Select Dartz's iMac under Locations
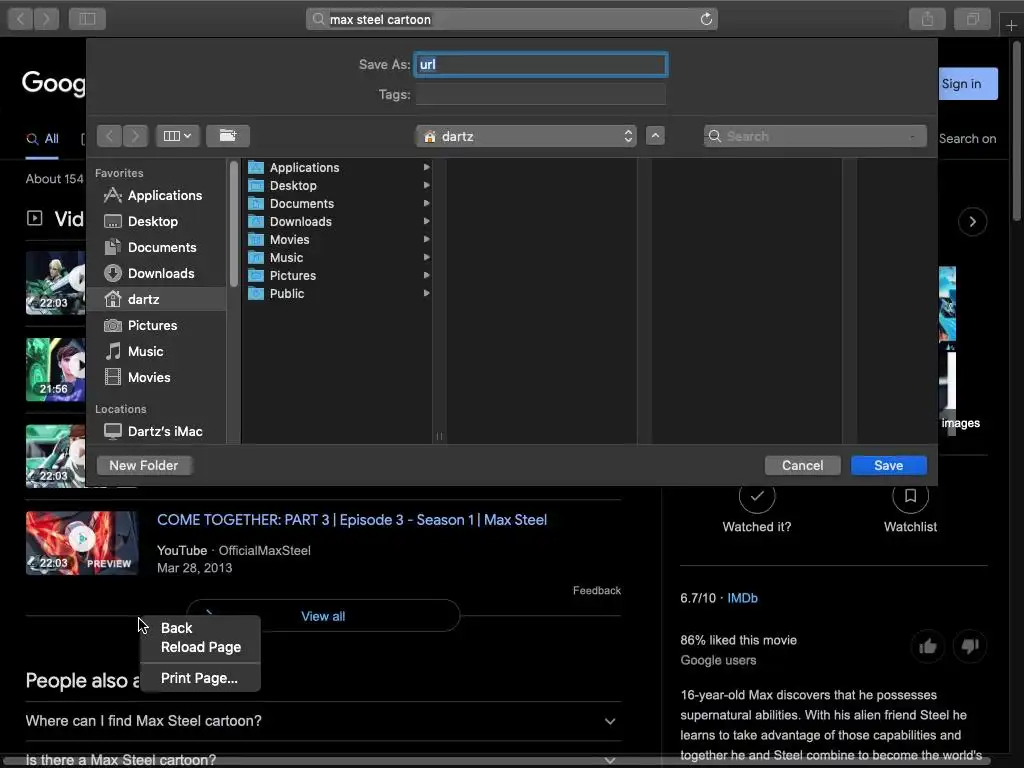 (x=155, y=432)
